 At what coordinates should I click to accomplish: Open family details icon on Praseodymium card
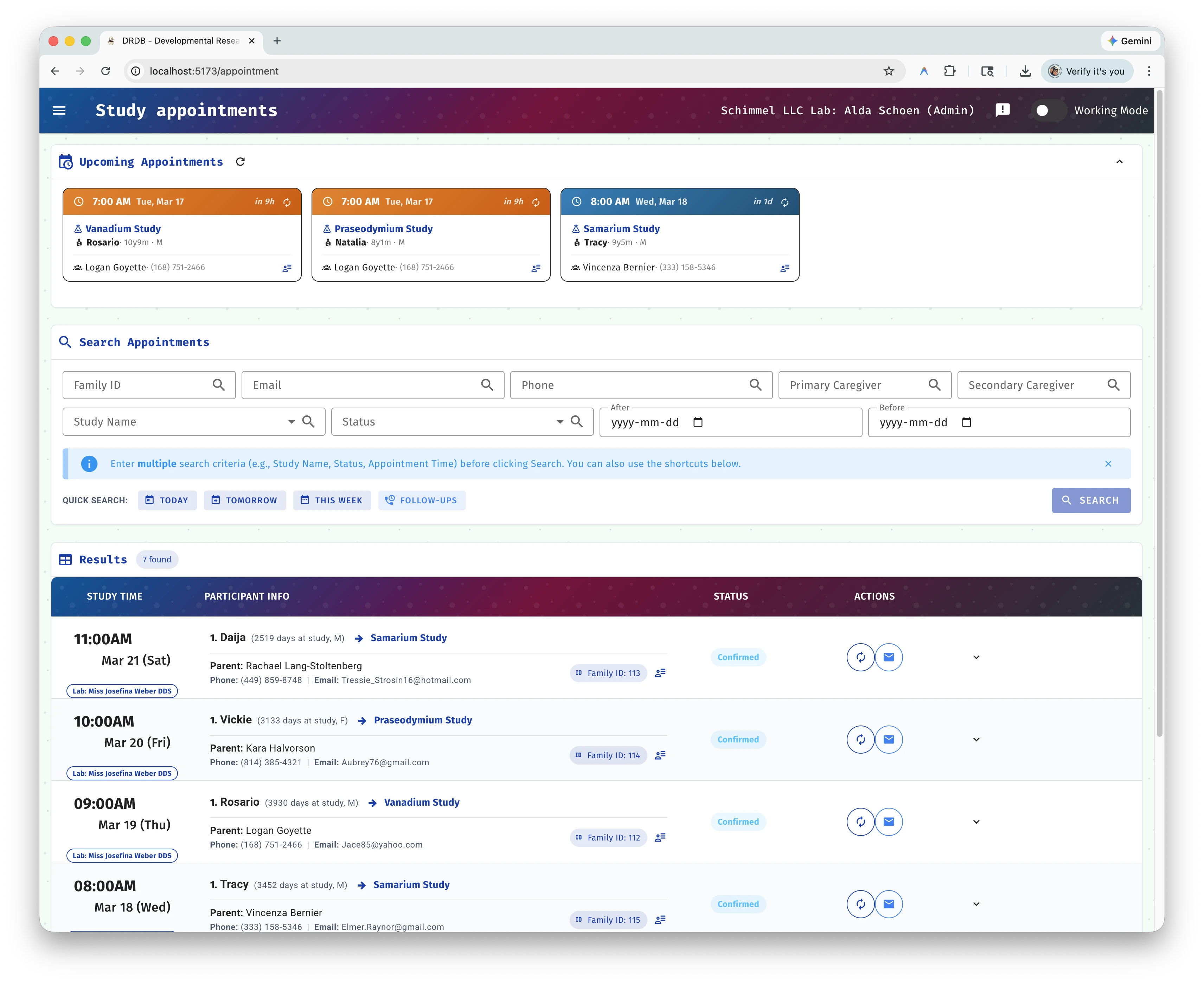click(x=536, y=268)
